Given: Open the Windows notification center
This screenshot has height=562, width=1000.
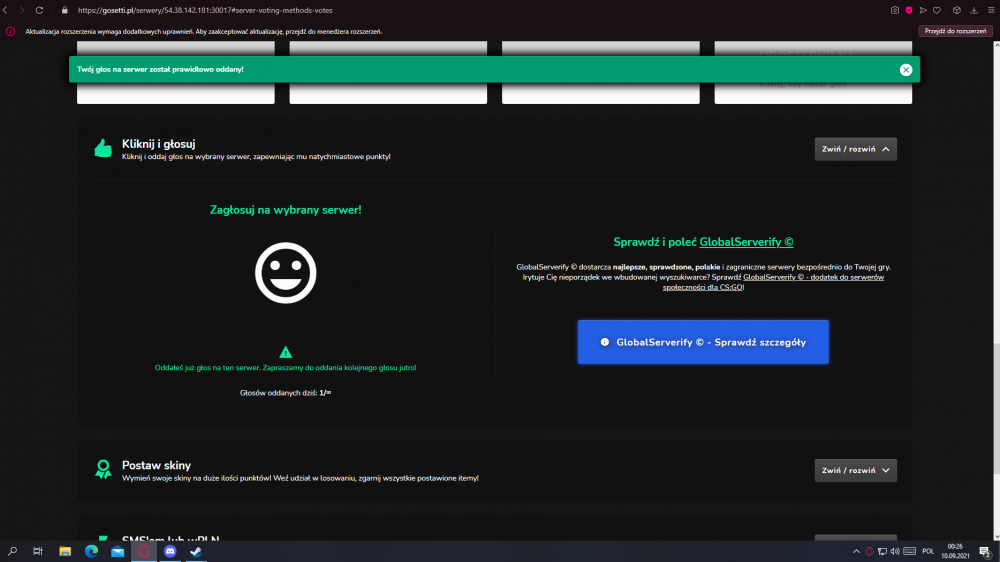Looking at the screenshot, I should (x=985, y=552).
